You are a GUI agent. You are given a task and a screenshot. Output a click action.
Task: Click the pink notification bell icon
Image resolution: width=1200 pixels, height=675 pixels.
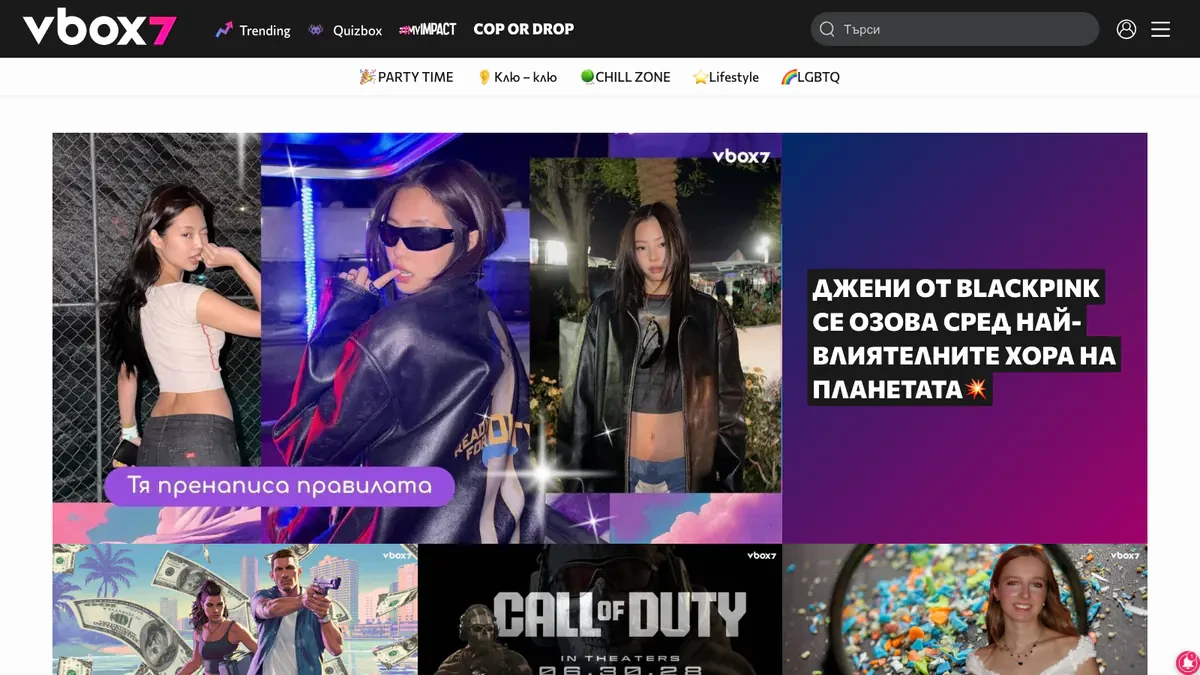click(x=1187, y=662)
